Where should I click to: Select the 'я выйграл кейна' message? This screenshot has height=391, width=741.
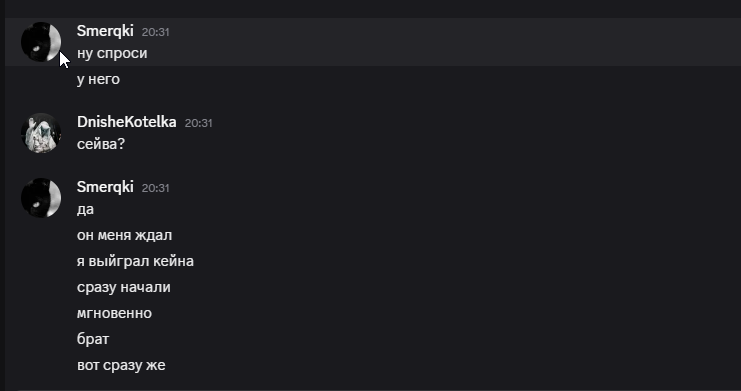(135, 261)
